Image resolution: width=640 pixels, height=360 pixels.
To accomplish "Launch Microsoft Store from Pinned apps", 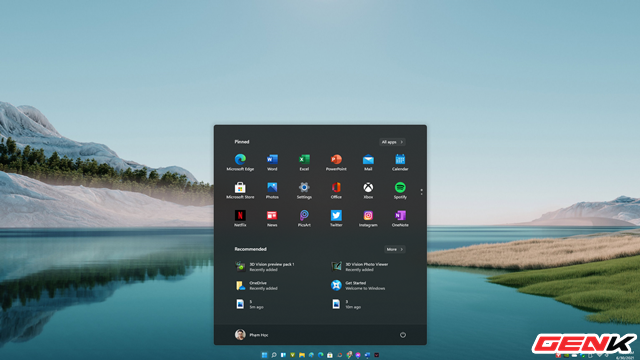I will point(240,190).
